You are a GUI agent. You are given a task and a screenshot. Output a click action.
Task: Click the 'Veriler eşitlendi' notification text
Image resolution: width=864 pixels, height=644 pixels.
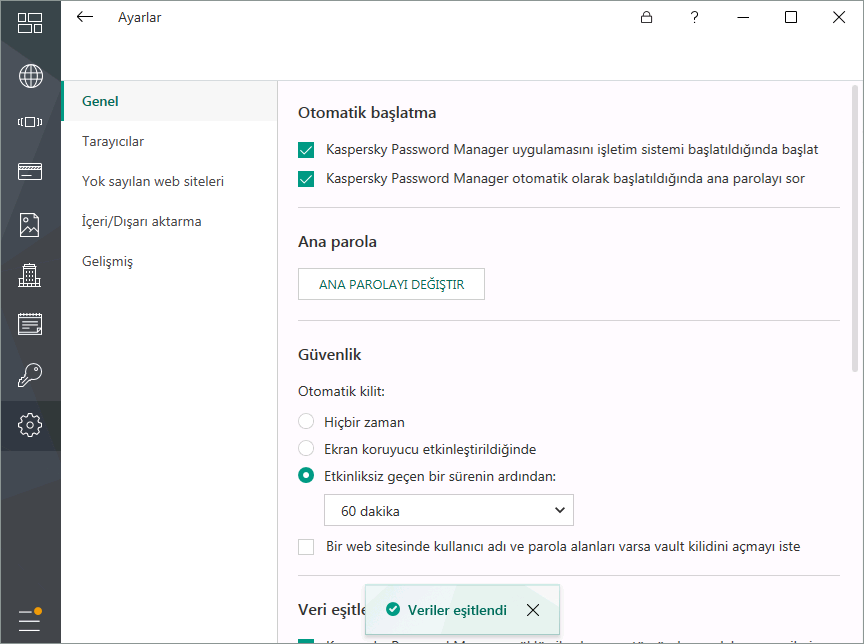(457, 610)
